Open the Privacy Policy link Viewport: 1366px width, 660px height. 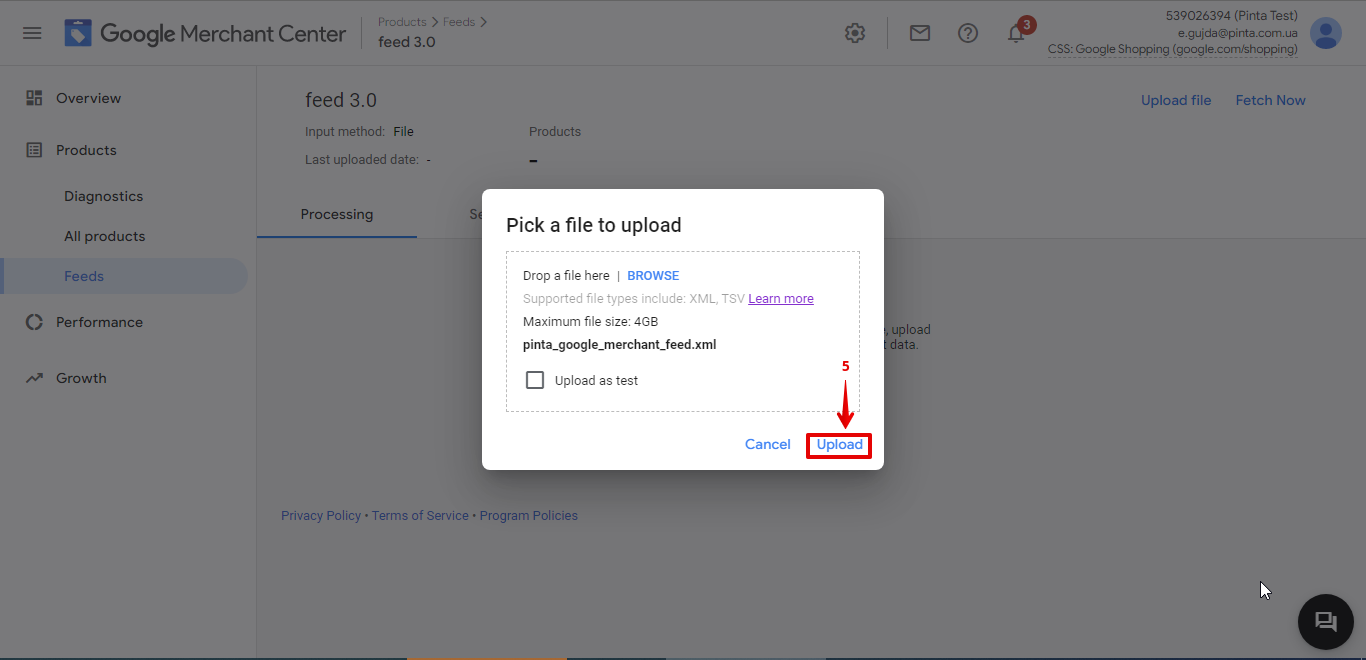tap(321, 516)
